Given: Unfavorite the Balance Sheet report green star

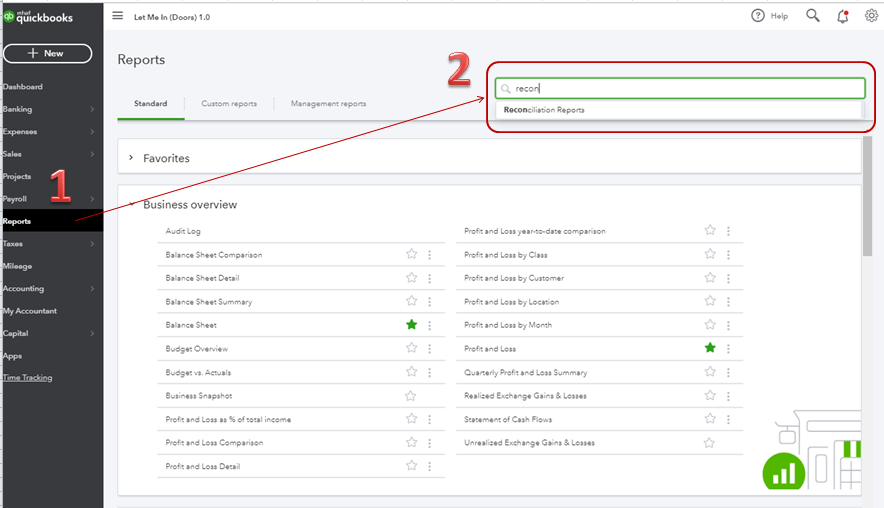Looking at the screenshot, I should click(412, 325).
